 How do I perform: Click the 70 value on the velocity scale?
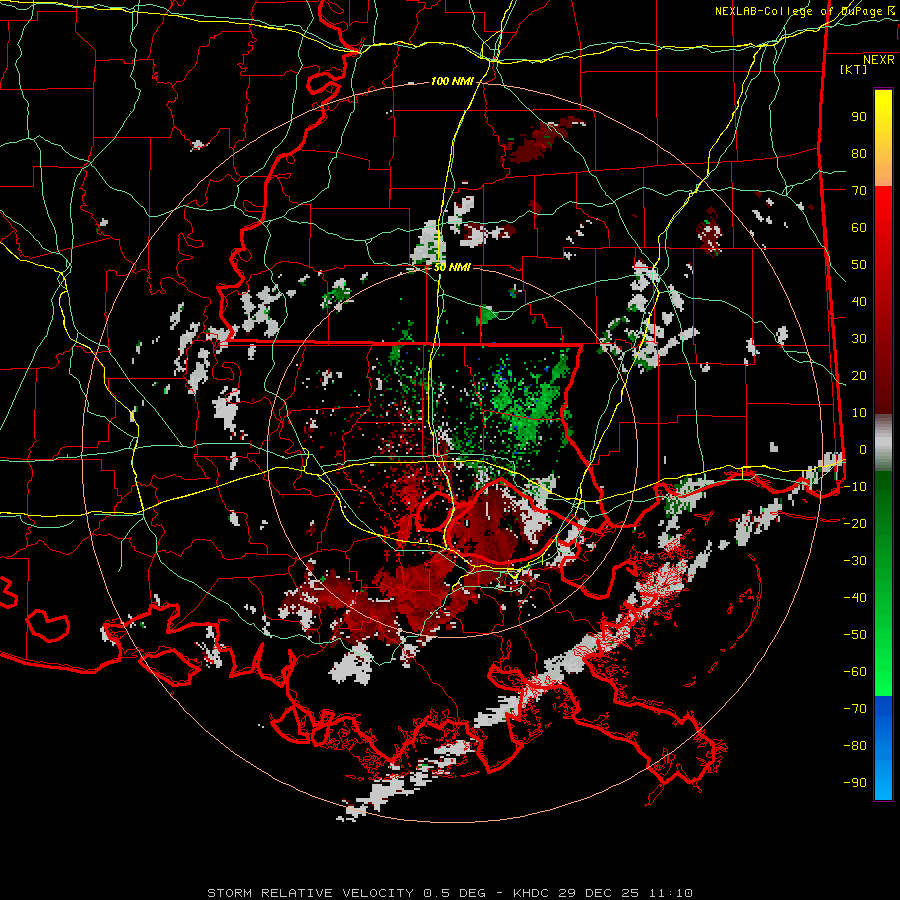859,191
